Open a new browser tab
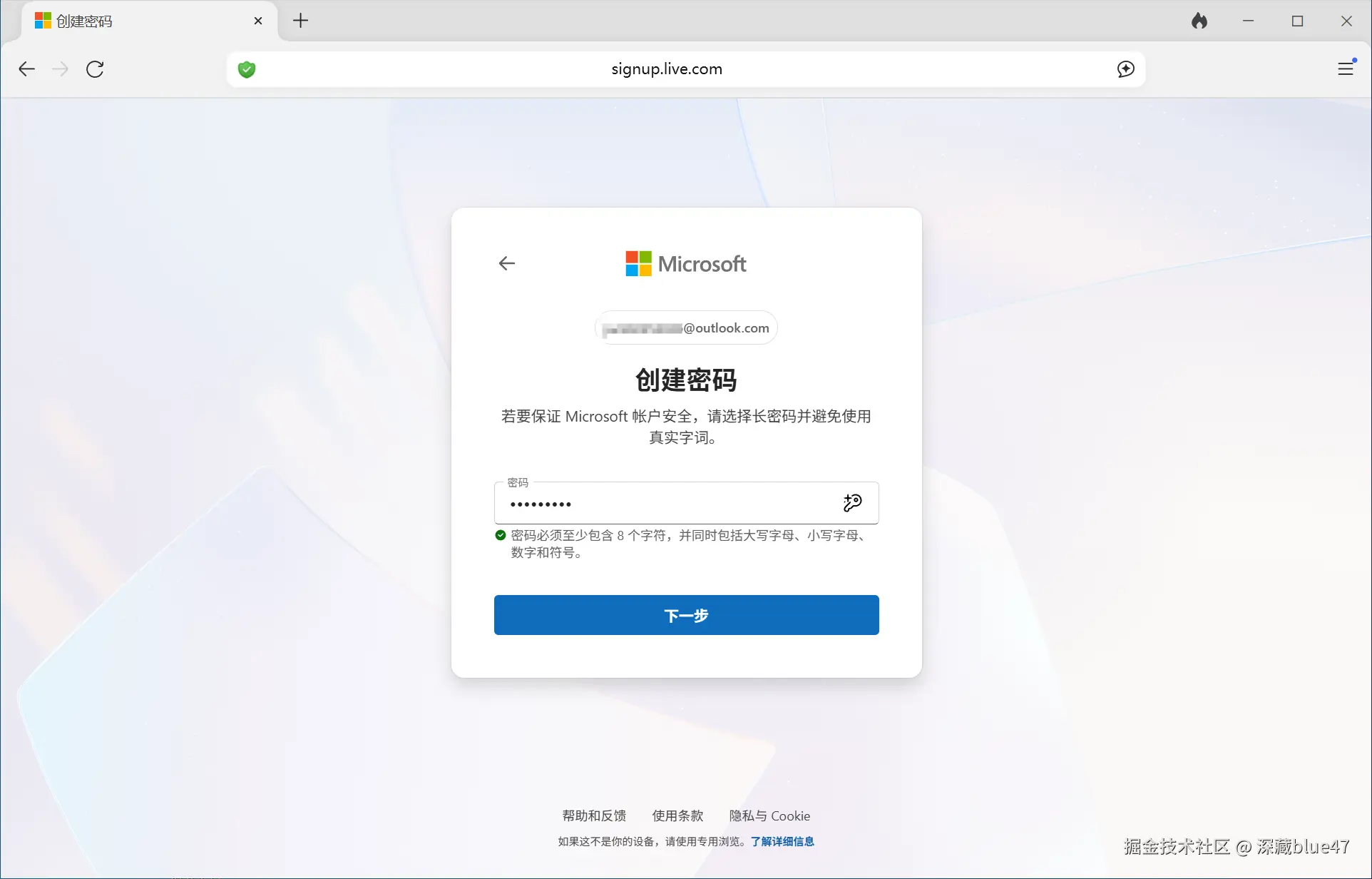This screenshot has width=1372, height=879. pyautogui.click(x=300, y=21)
